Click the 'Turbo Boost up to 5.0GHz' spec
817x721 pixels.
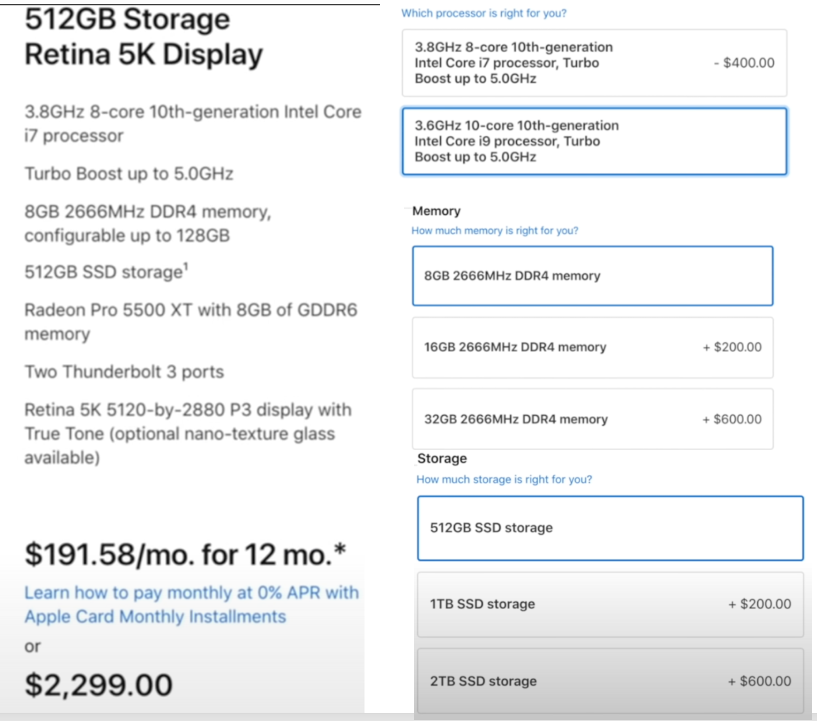coord(129,173)
